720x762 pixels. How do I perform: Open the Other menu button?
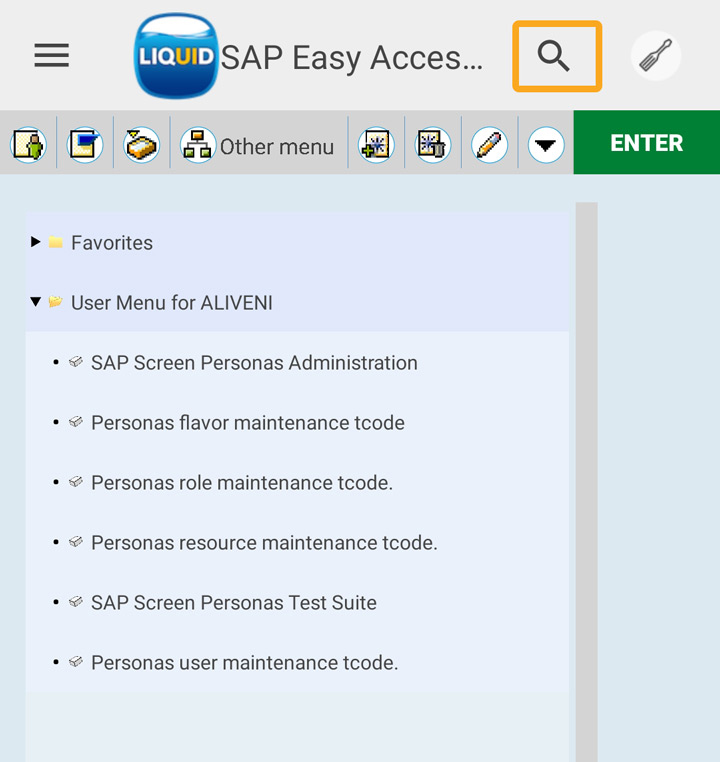pyautogui.click(x=258, y=146)
